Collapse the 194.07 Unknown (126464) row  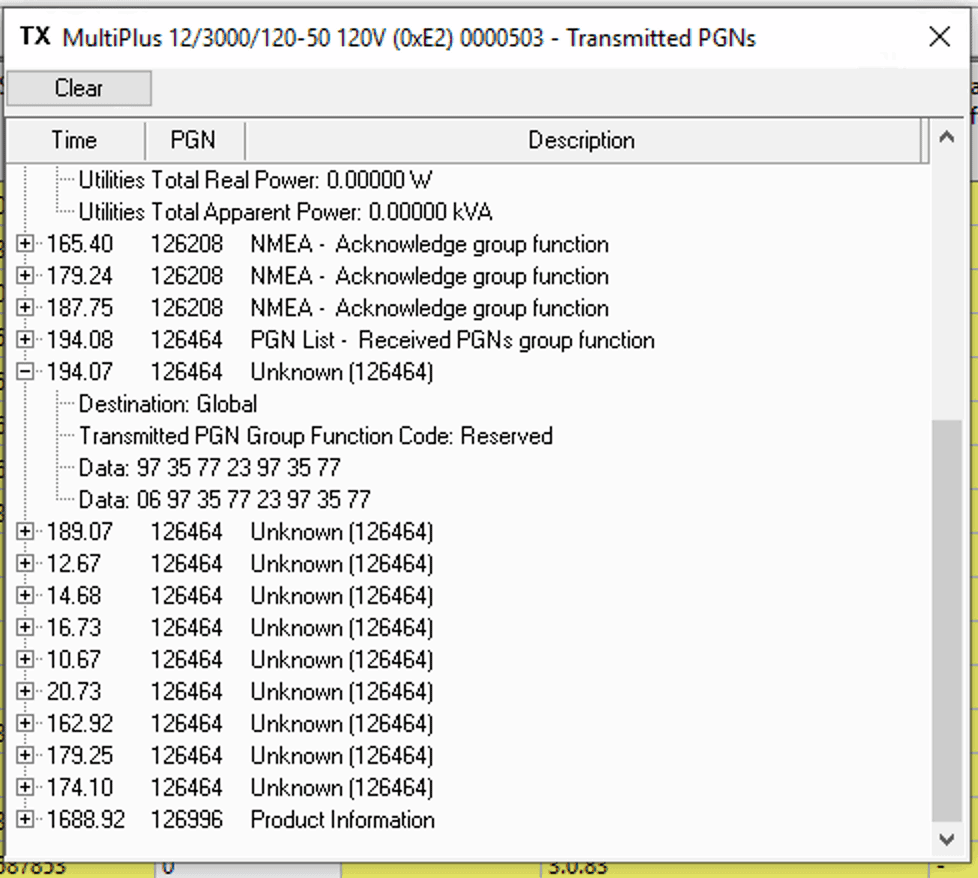pyautogui.click(x=25, y=371)
